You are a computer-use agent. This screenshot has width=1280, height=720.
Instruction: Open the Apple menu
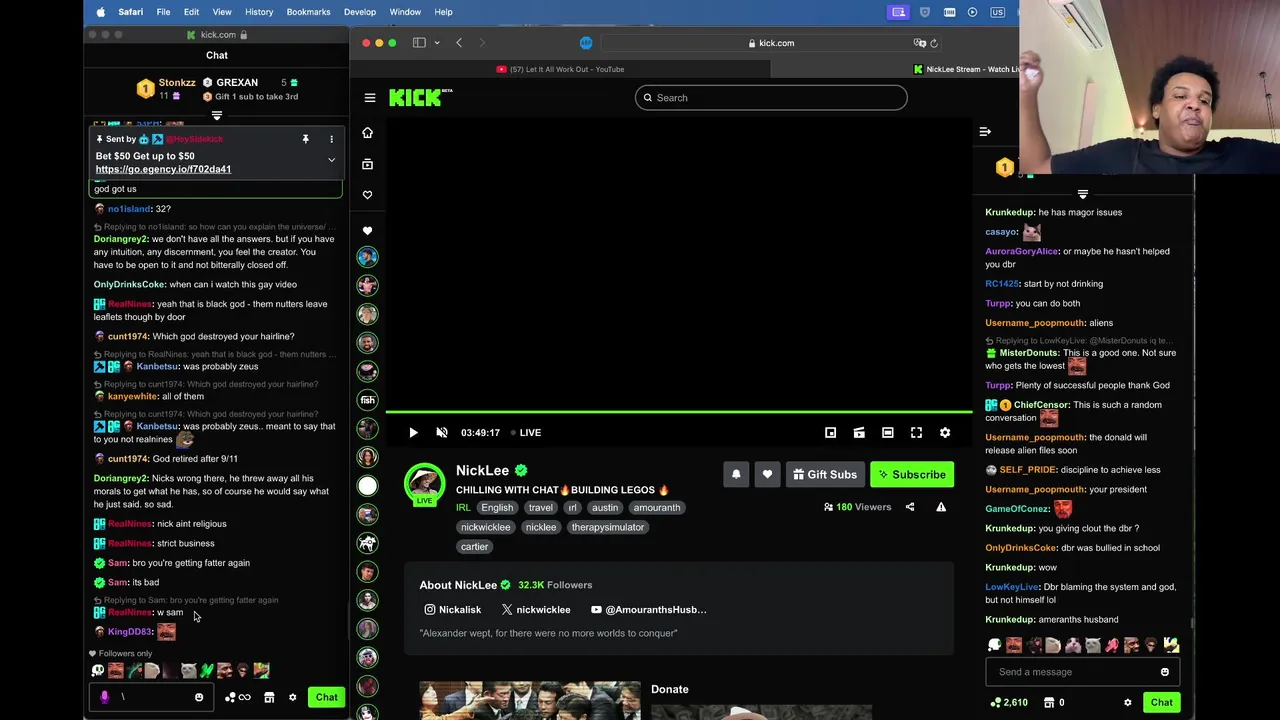click(x=100, y=12)
